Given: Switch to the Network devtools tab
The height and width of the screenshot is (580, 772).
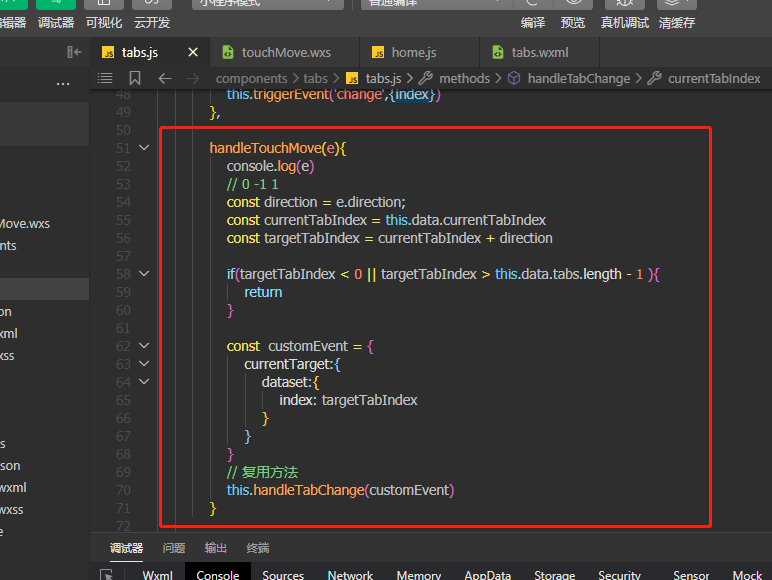Looking at the screenshot, I should pyautogui.click(x=350, y=575).
